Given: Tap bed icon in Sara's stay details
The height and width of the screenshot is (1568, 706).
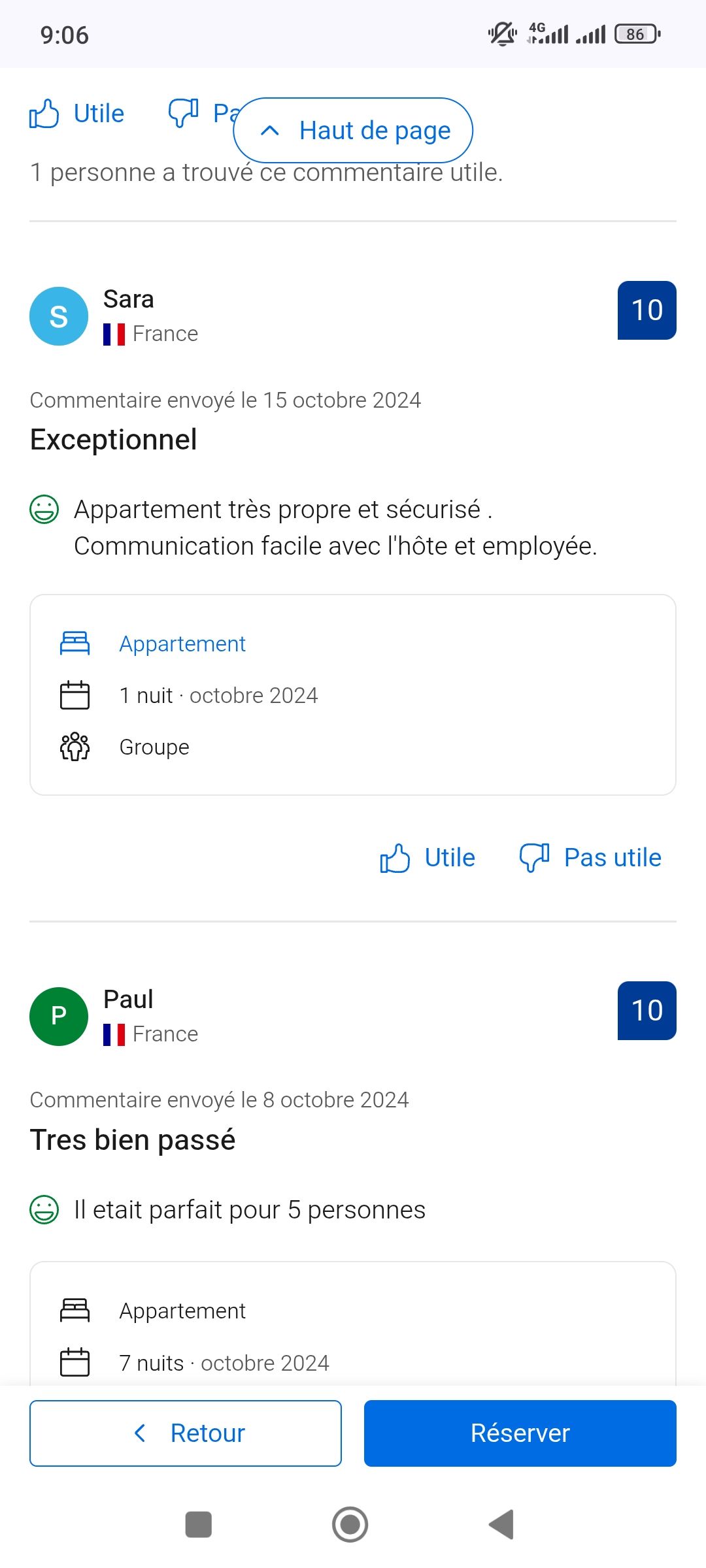Looking at the screenshot, I should (x=75, y=644).
